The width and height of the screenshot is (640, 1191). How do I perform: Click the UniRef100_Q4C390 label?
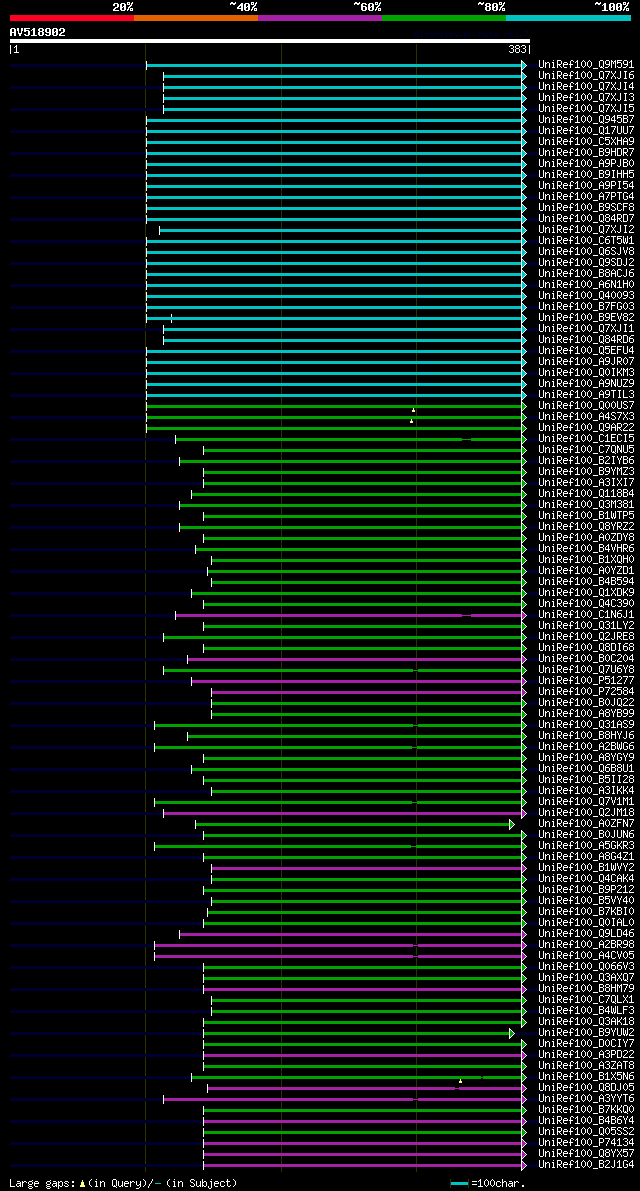coord(585,604)
